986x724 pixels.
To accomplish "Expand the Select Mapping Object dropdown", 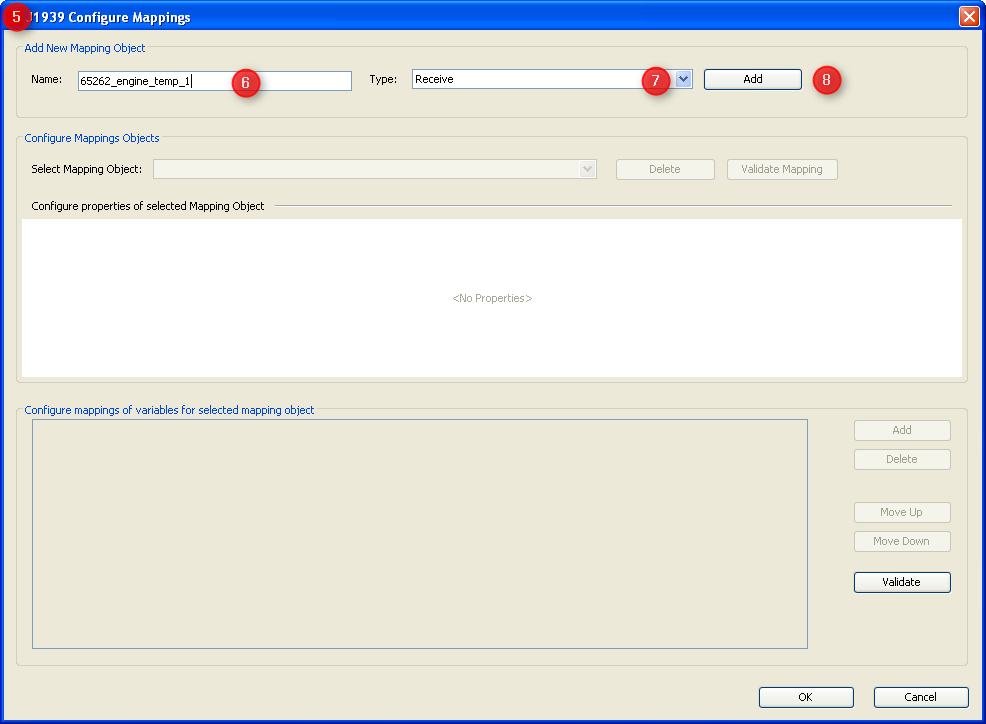I will click(x=587, y=169).
